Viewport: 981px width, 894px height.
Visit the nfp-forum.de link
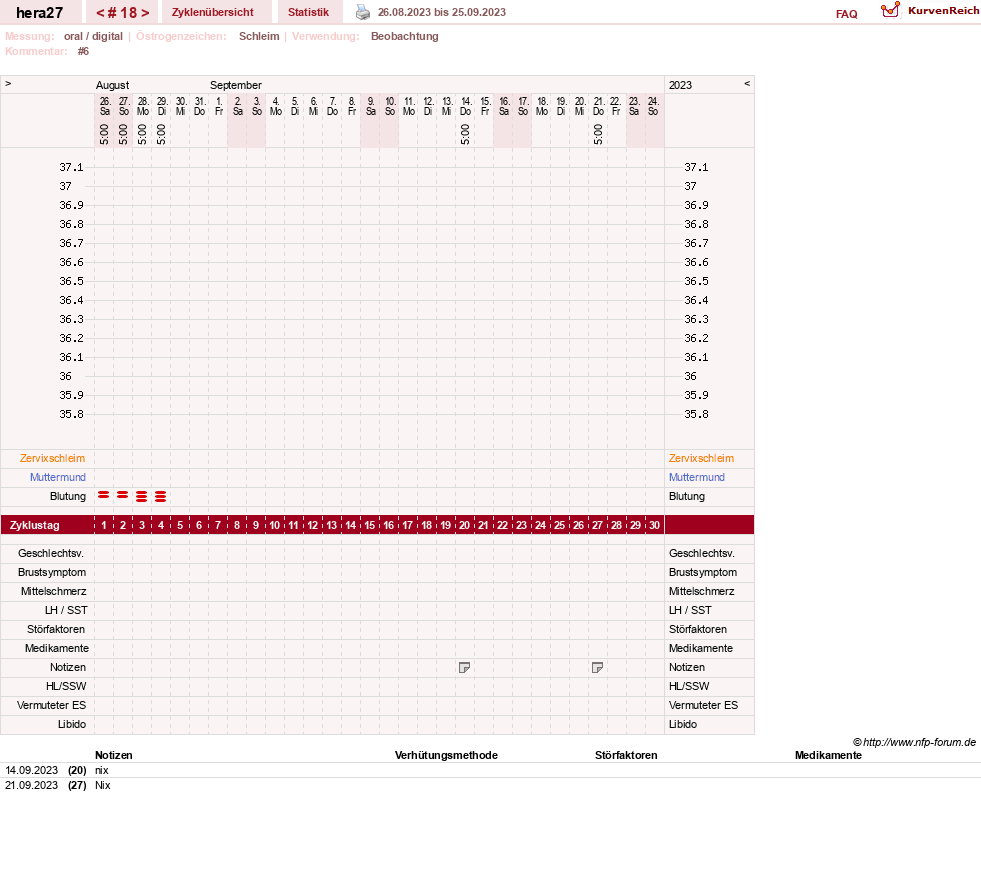[919, 743]
